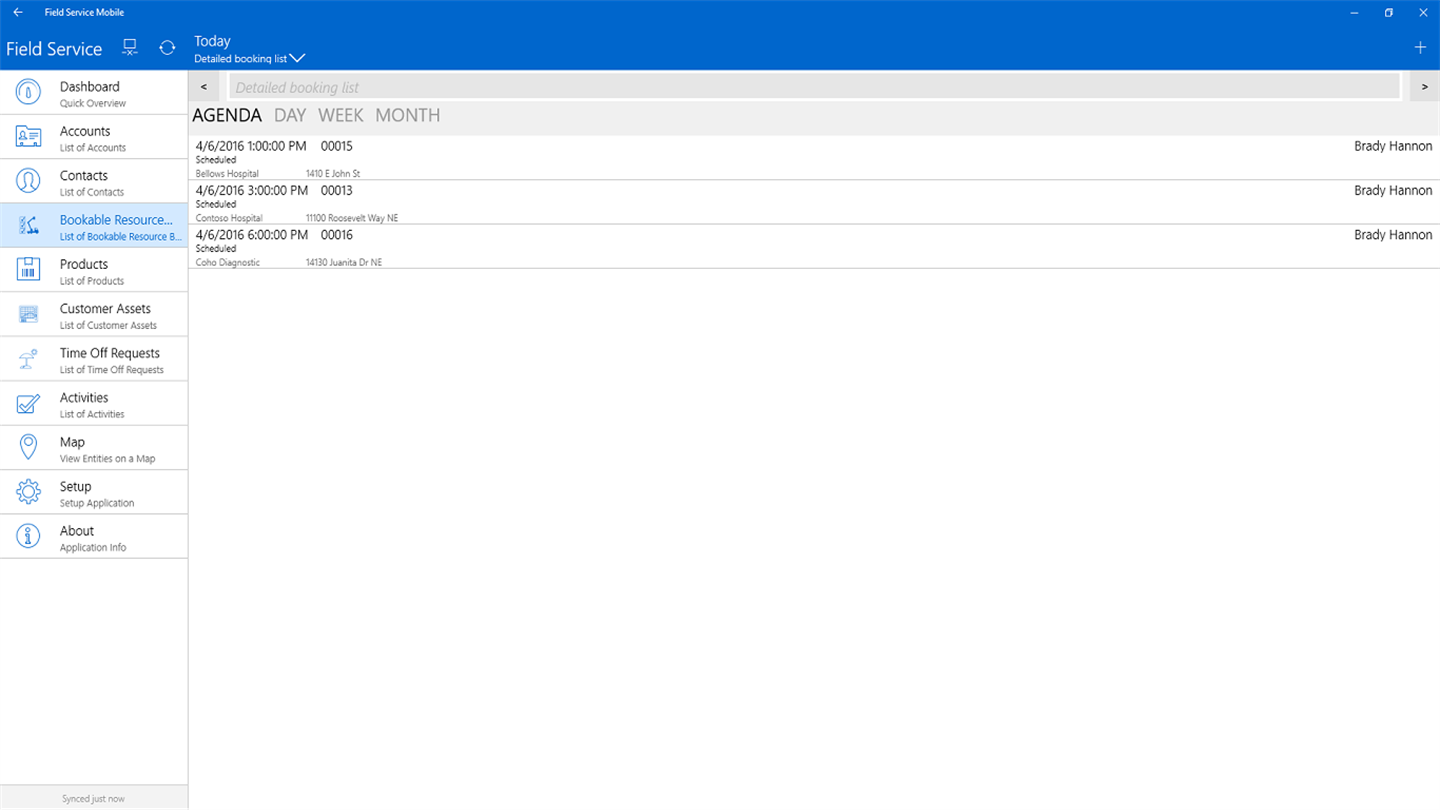Switch to the WEEK view tab
The image size is (1440, 810).
[341, 116]
